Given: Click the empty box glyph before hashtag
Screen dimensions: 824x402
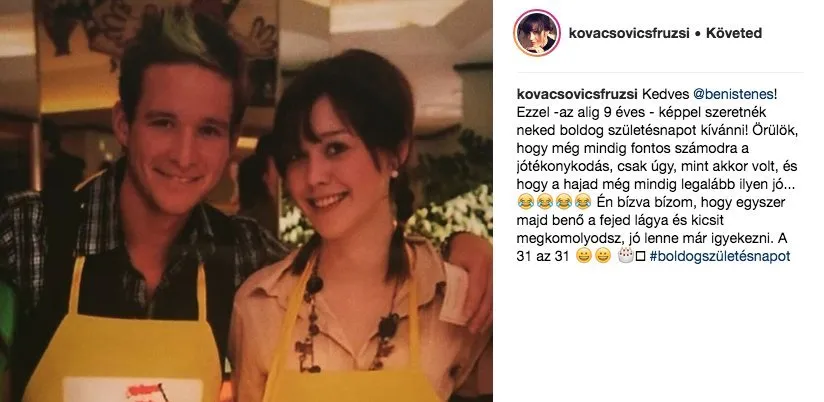Looking at the screenshot, I should click(x=640, y=256).
